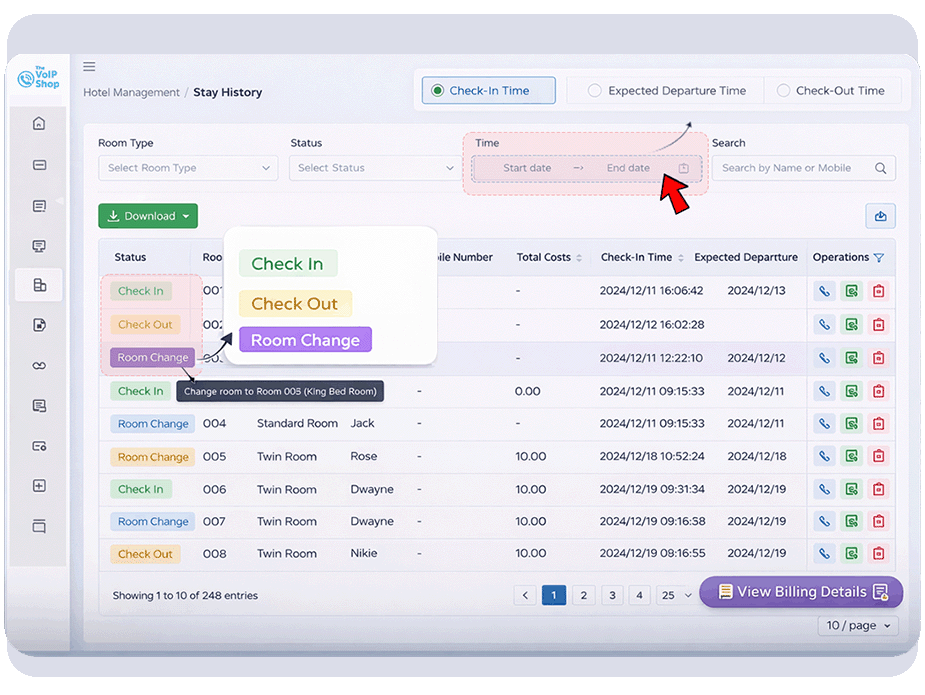
Task: Click Check Out tag in room 008 row
Action: pos(145,554)
